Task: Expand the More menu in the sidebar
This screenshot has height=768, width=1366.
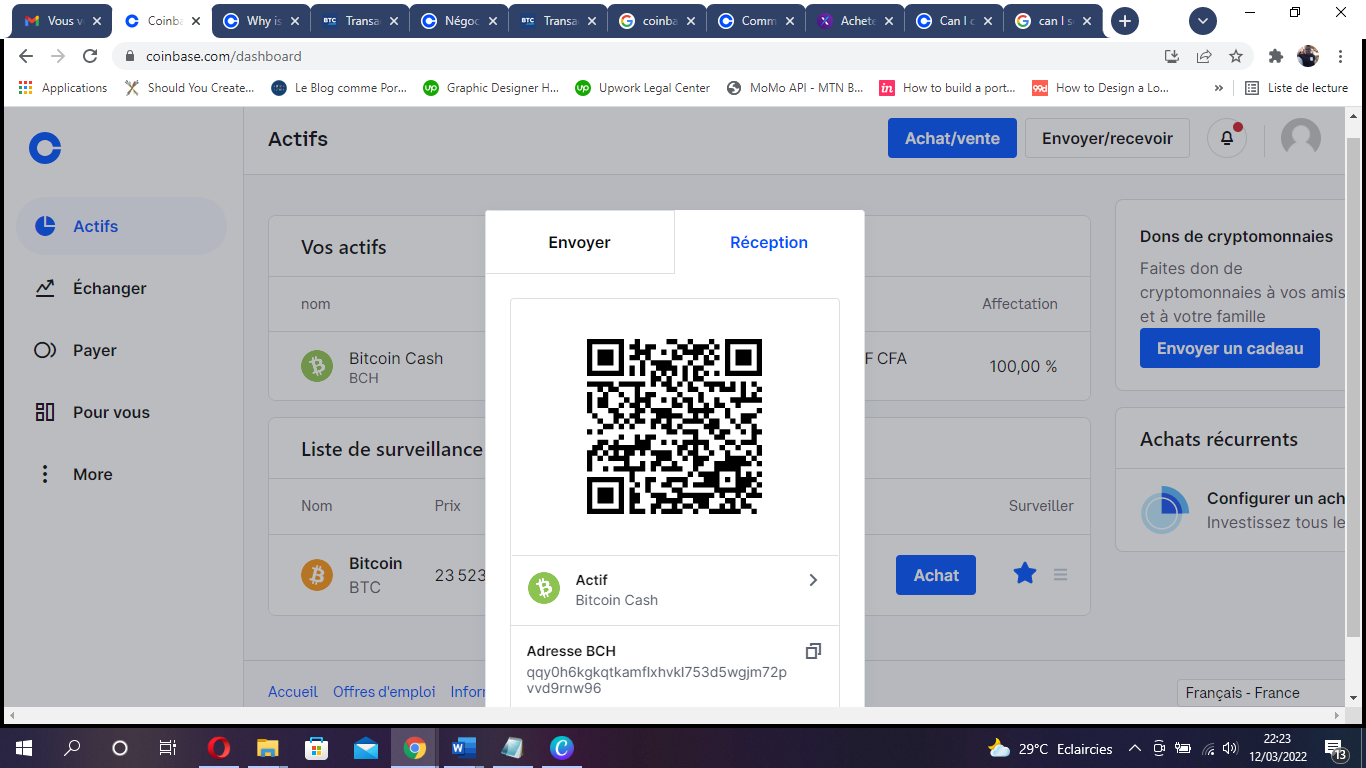Action: 93,475
